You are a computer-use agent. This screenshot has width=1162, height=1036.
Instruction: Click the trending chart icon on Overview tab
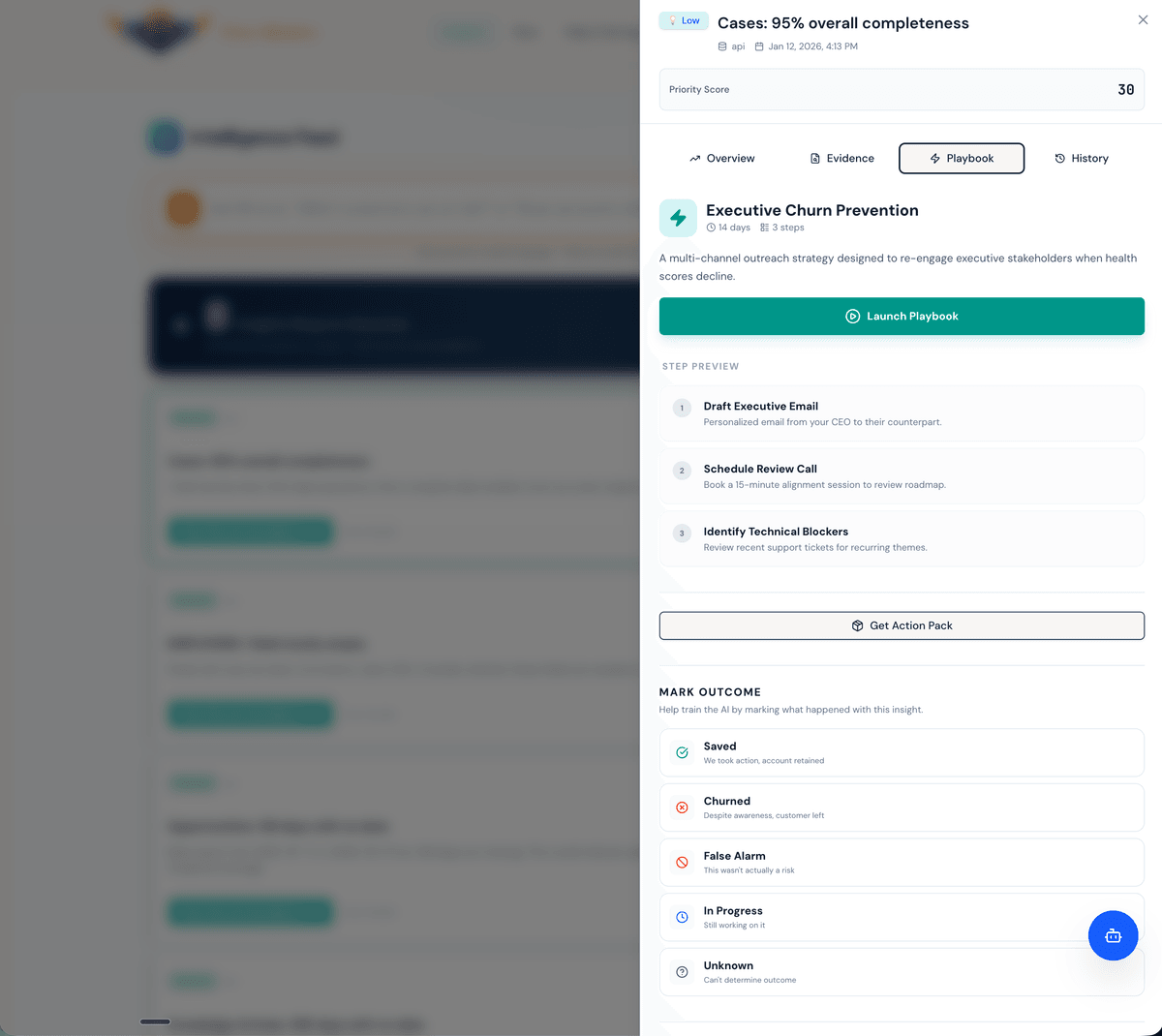pyautogui.click(x=695, y=157)
